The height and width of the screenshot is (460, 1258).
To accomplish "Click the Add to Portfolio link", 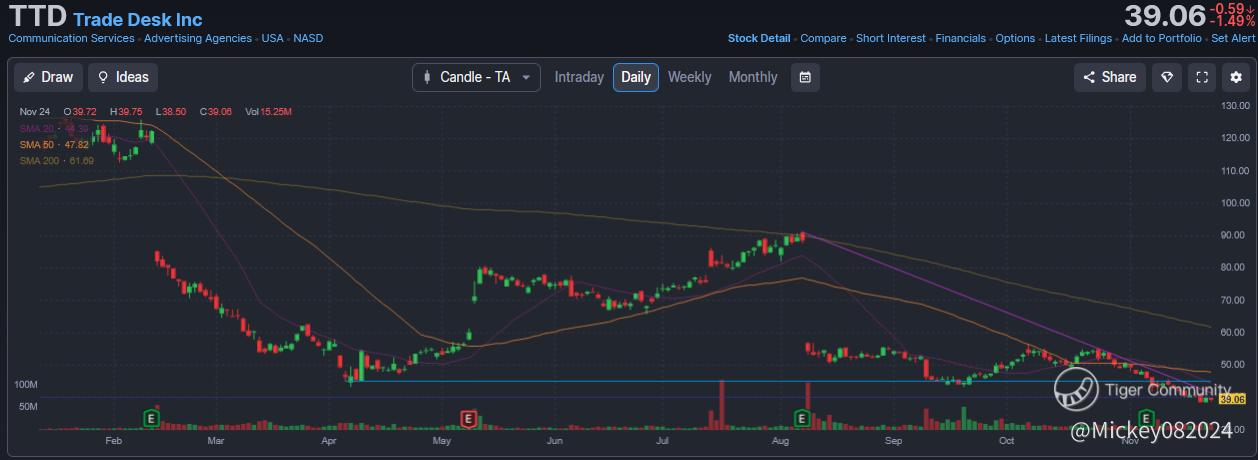I will coord(1161,39).
